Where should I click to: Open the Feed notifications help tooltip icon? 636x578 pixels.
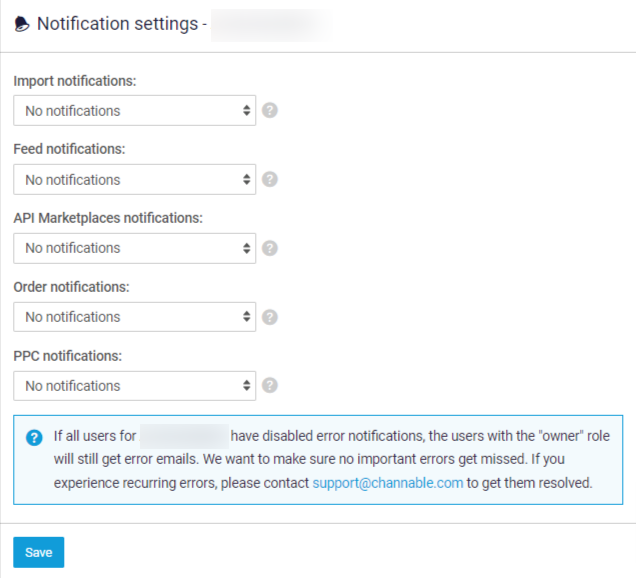click(269, 180)
